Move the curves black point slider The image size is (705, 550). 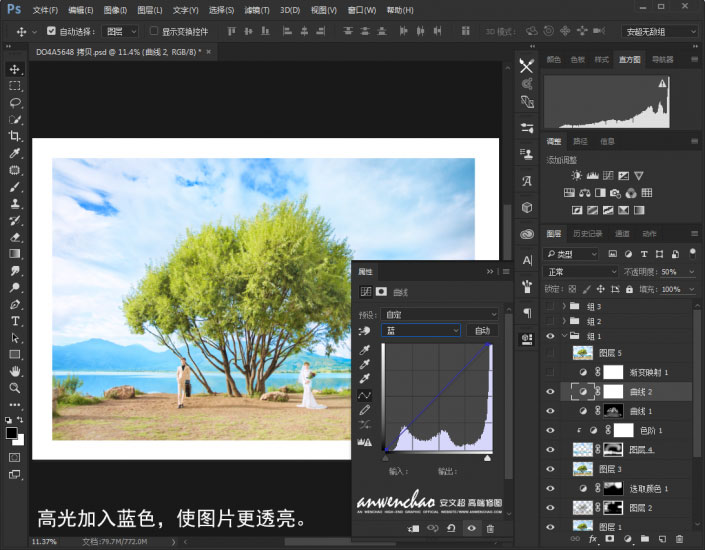tap(385, 458)
